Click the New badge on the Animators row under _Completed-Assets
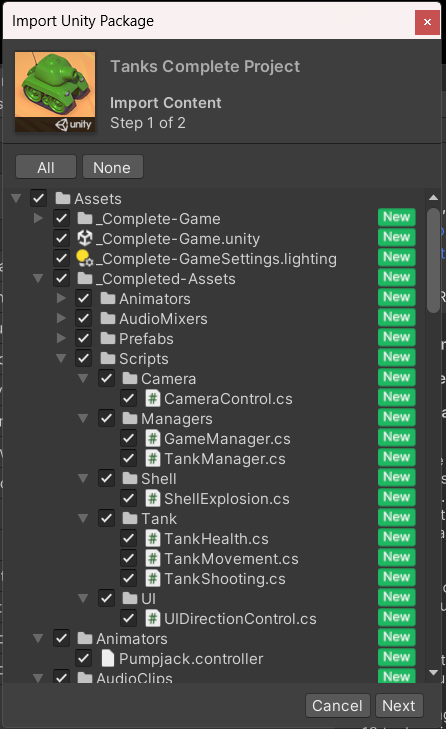This screenshot has width=446, height=729. coord(397,297)
